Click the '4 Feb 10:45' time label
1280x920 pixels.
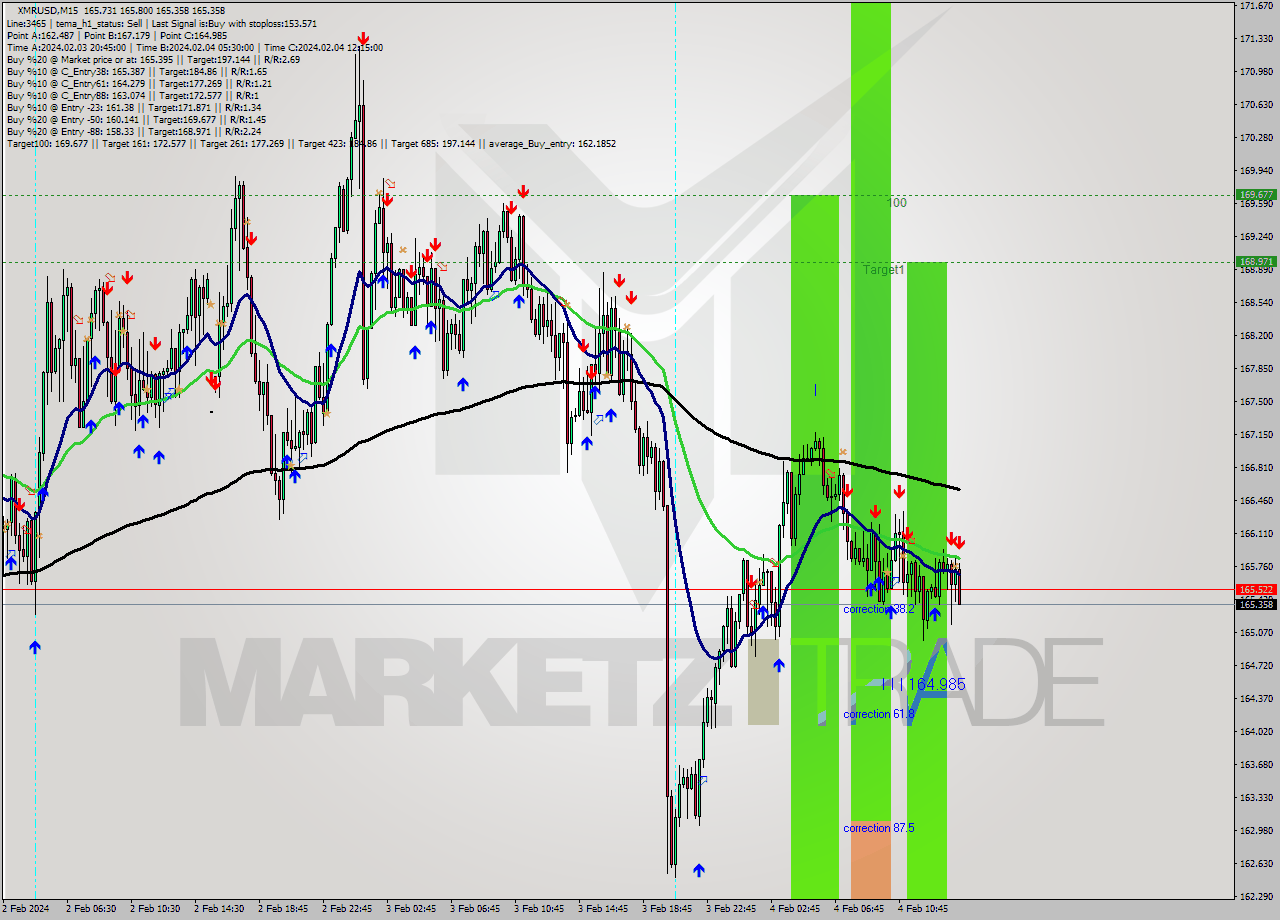[x=923, y=909]
